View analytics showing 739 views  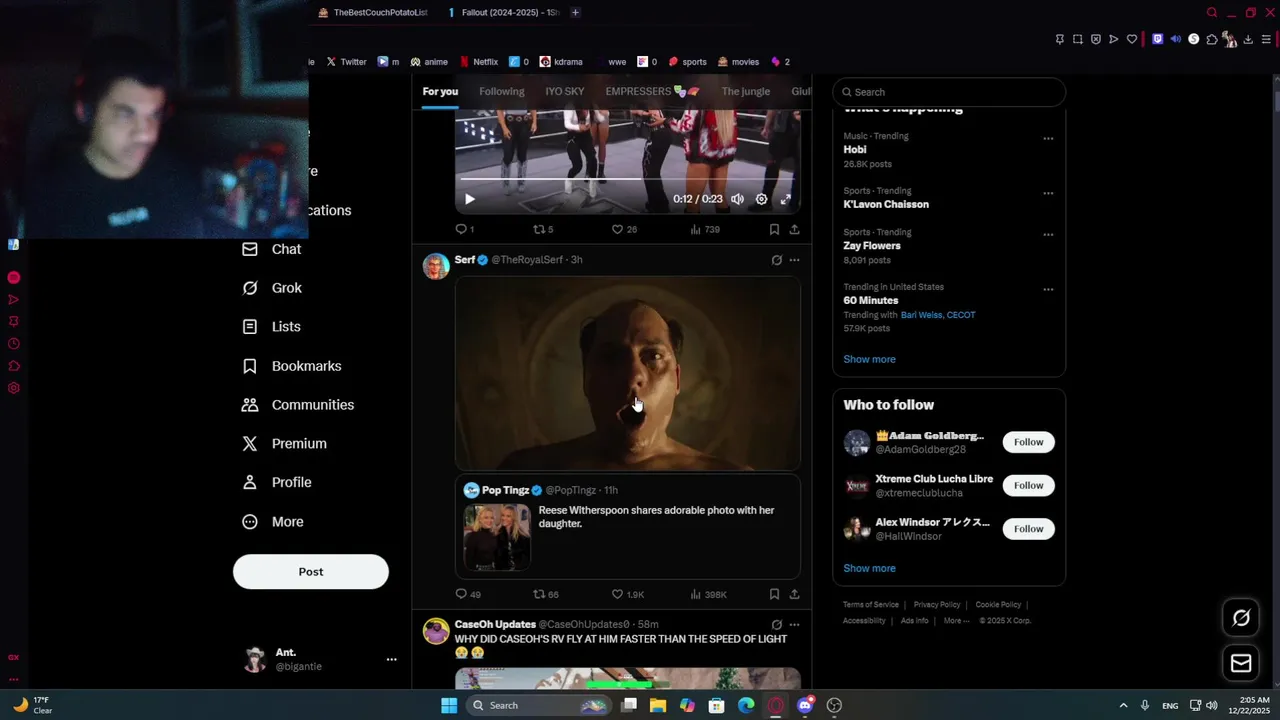click(704, 229)
